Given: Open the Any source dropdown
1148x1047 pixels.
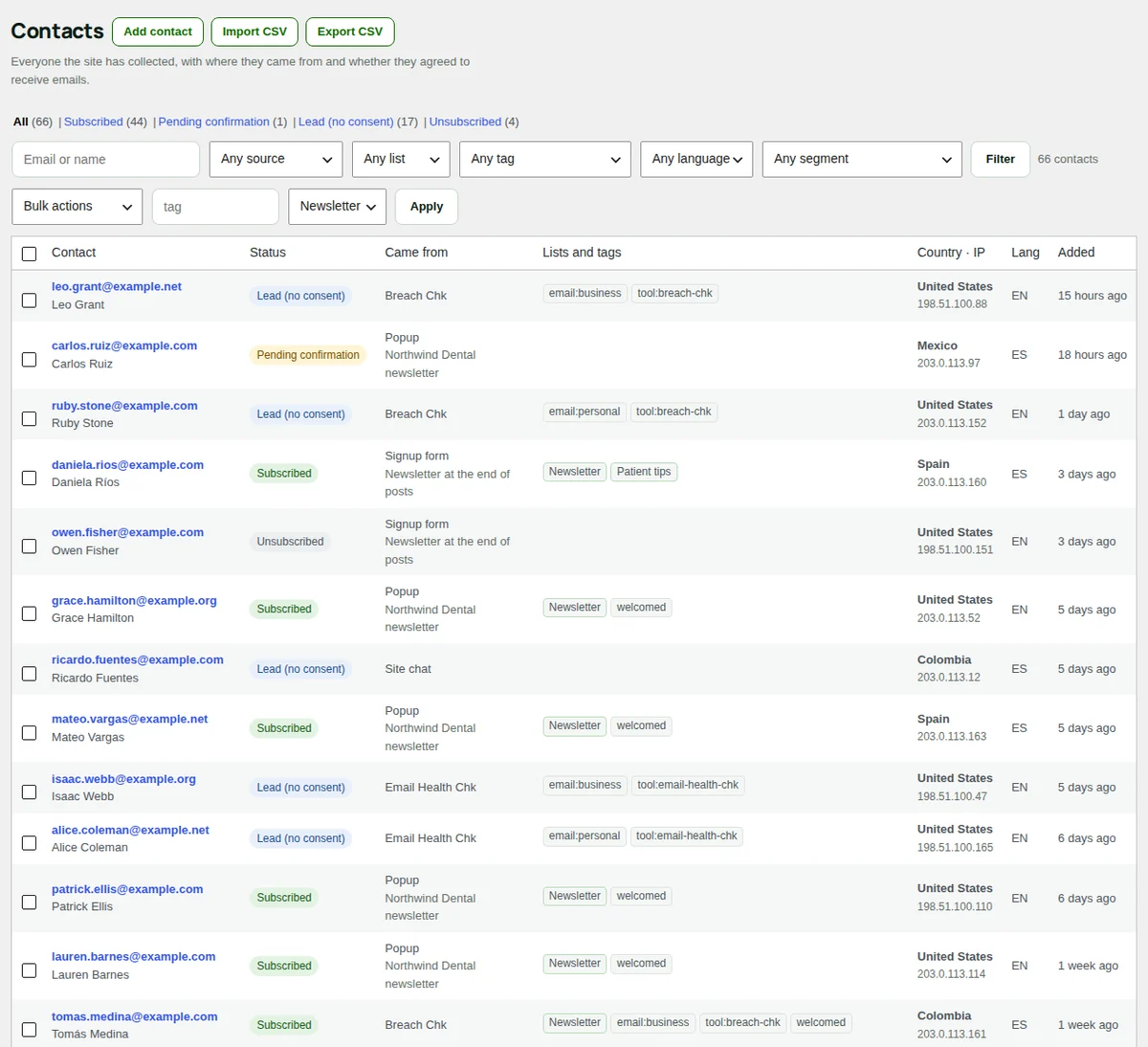Looking at the screenshot, I should pos(276,159).
